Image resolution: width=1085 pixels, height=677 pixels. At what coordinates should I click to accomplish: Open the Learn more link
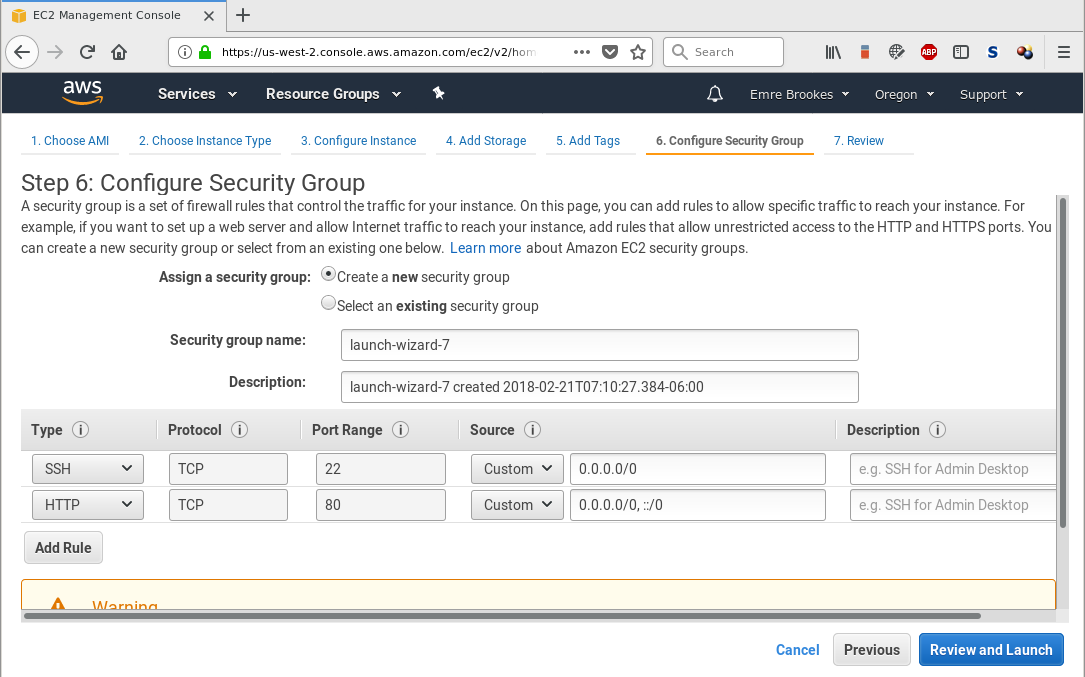485,248
